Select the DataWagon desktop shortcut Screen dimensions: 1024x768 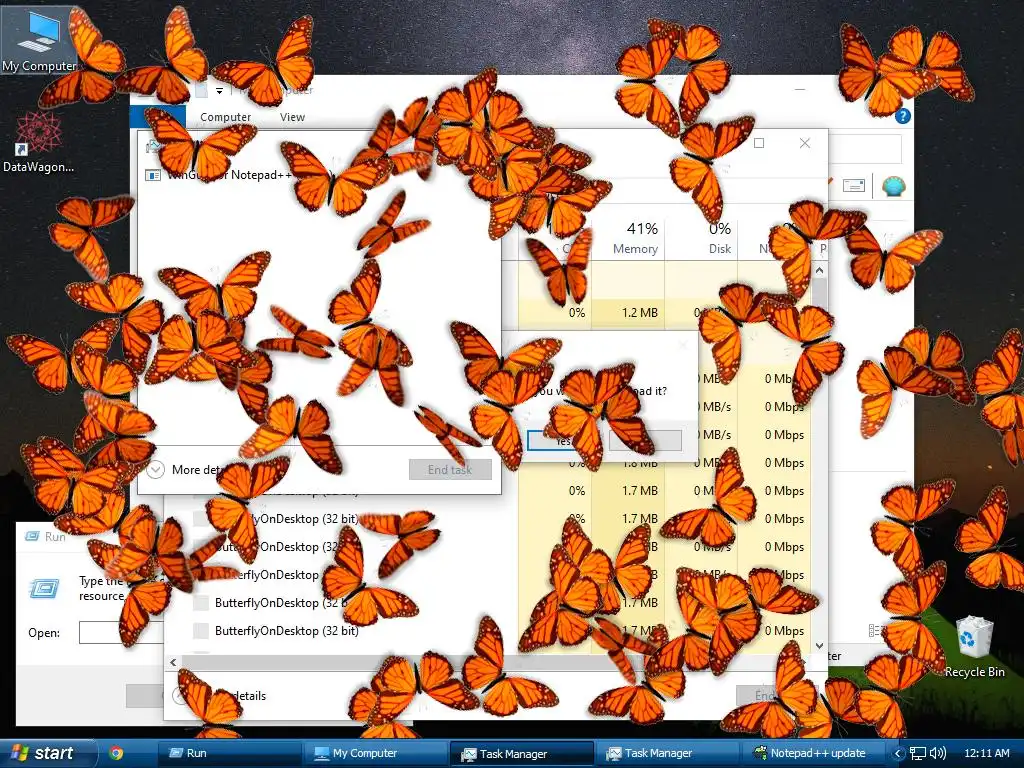click(x=38, y=143)
